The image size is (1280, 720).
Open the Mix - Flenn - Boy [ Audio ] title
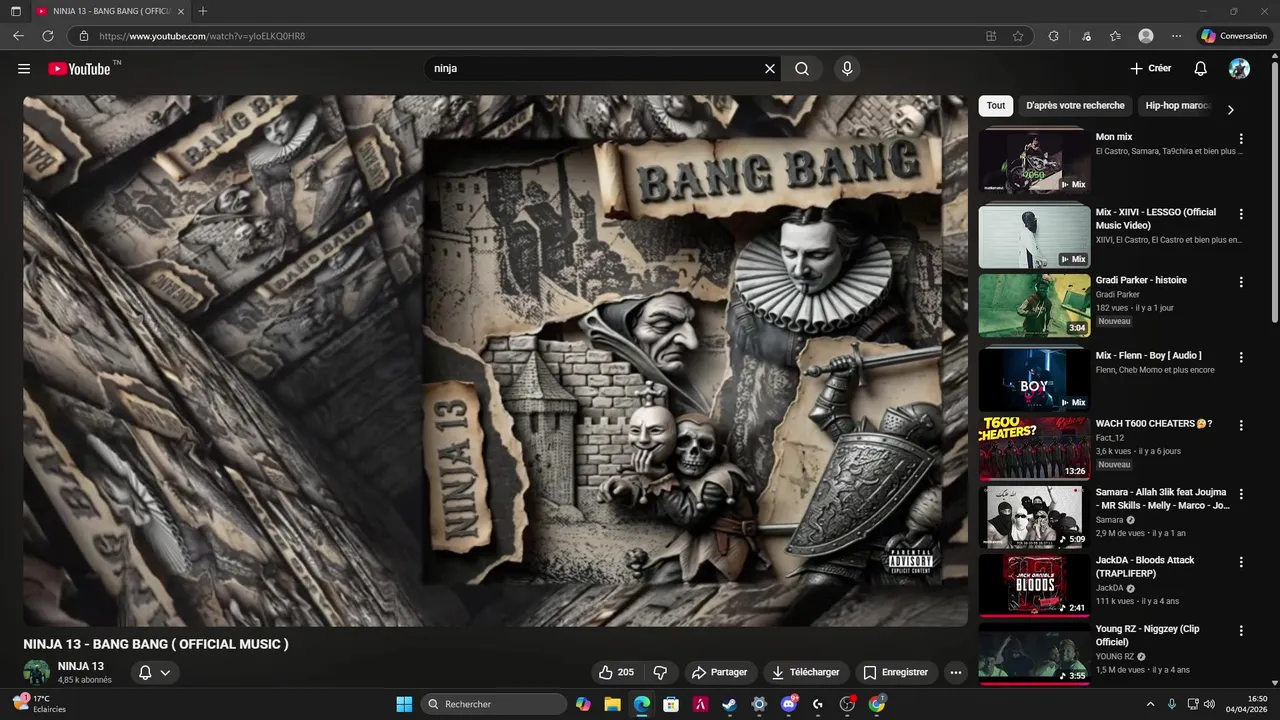pyautogui.click(x=1148, y=356)
